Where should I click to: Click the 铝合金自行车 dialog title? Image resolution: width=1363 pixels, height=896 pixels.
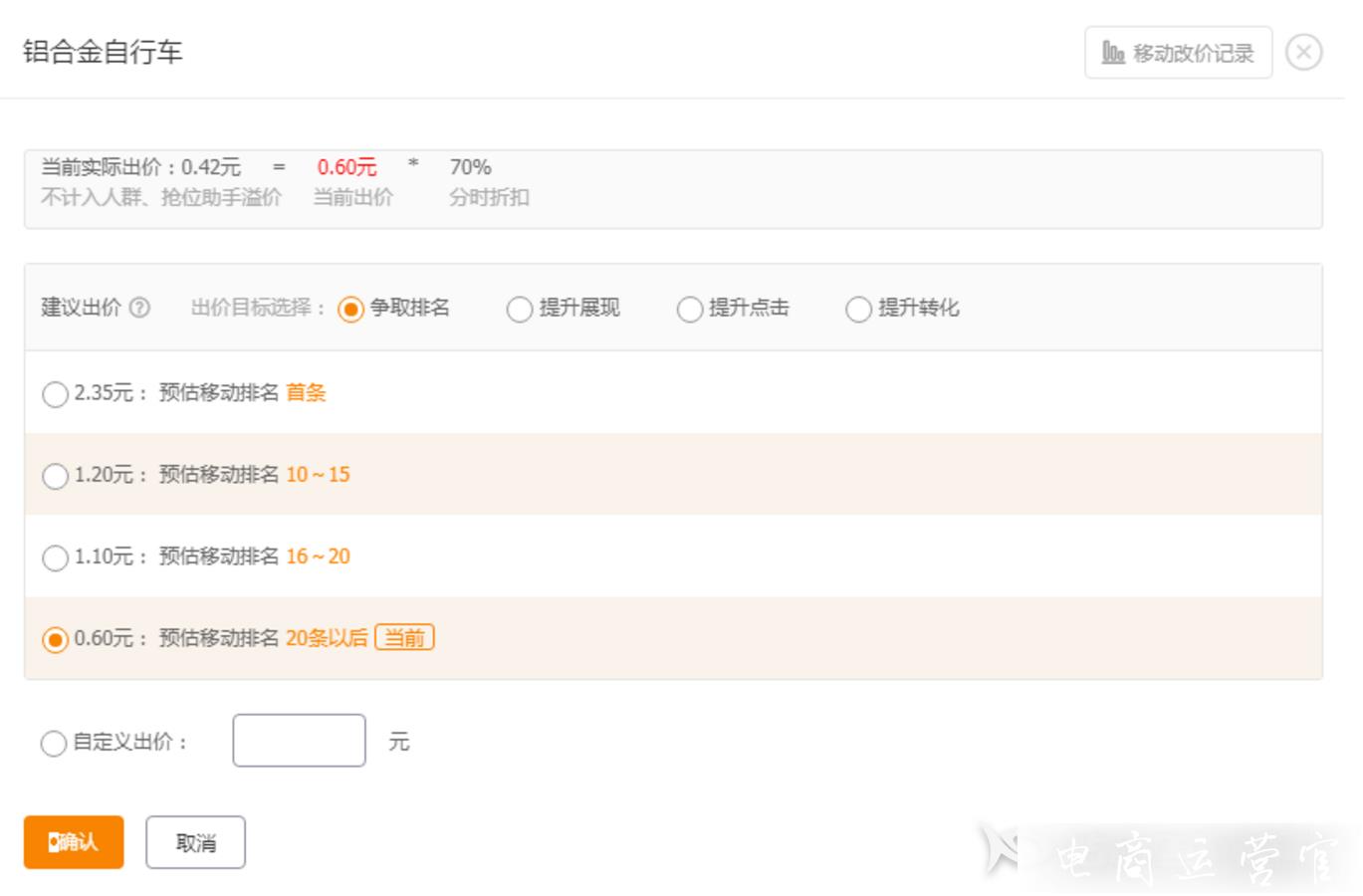point(103,52)
